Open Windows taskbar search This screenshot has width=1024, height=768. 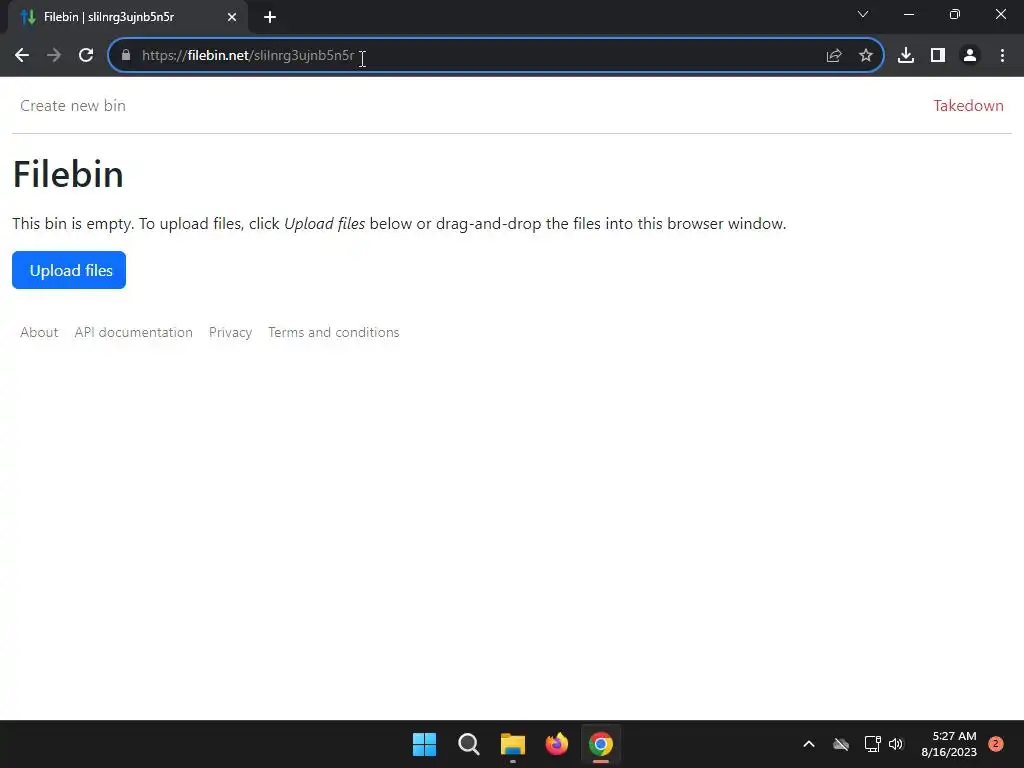[468, 744]
